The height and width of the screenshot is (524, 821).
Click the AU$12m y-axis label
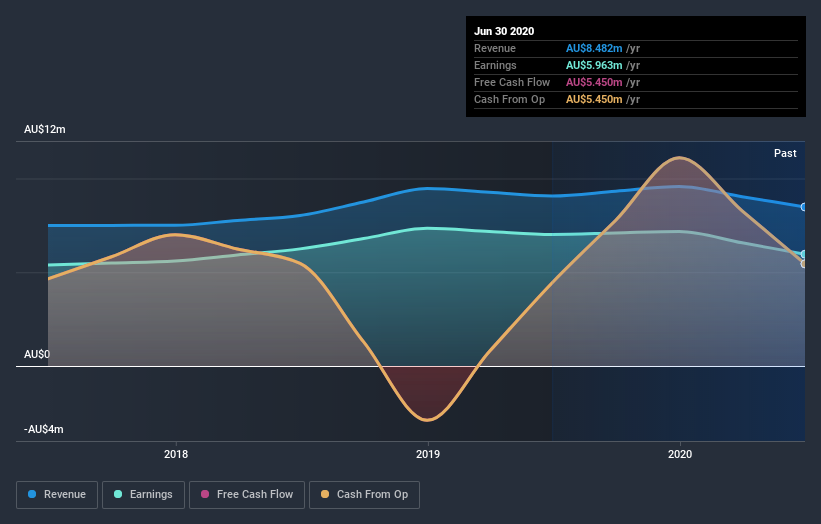[45, 129]
